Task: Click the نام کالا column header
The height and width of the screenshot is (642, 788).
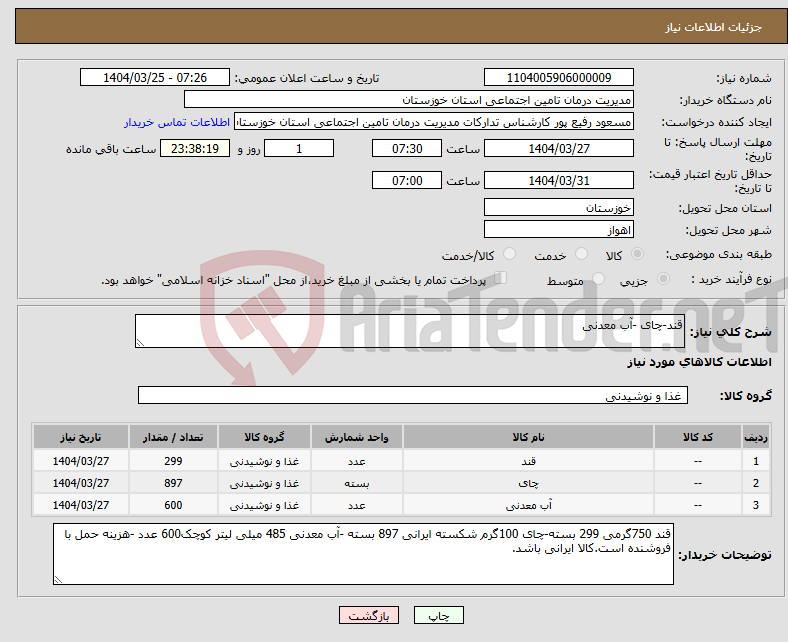Action: point(528,437)
